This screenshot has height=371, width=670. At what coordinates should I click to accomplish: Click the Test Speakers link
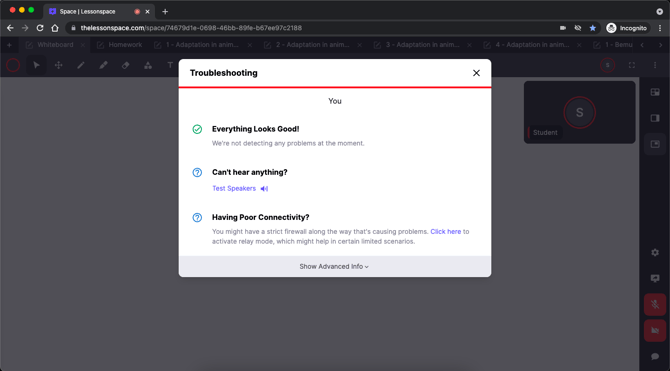pyautogui.click(x=234, y=188)
